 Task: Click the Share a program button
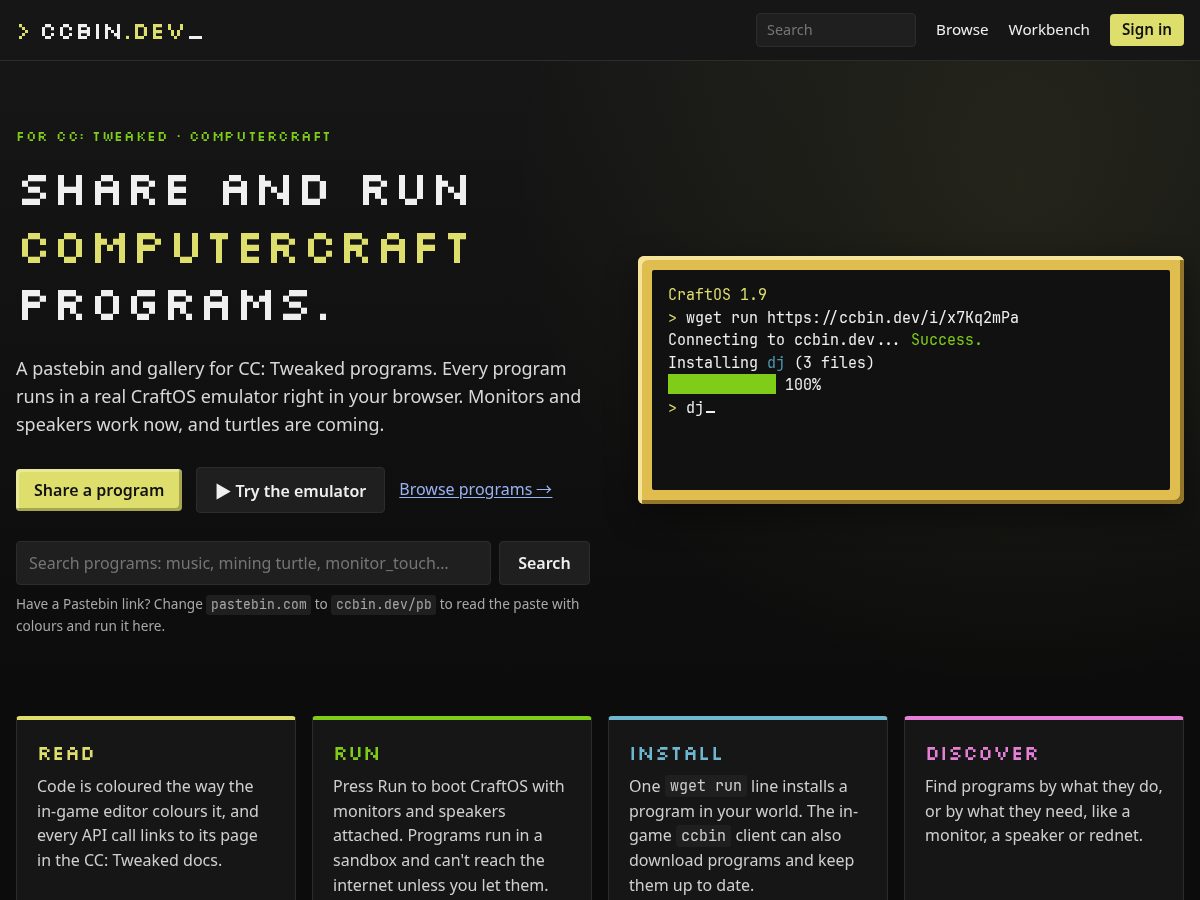coord(99,490)
